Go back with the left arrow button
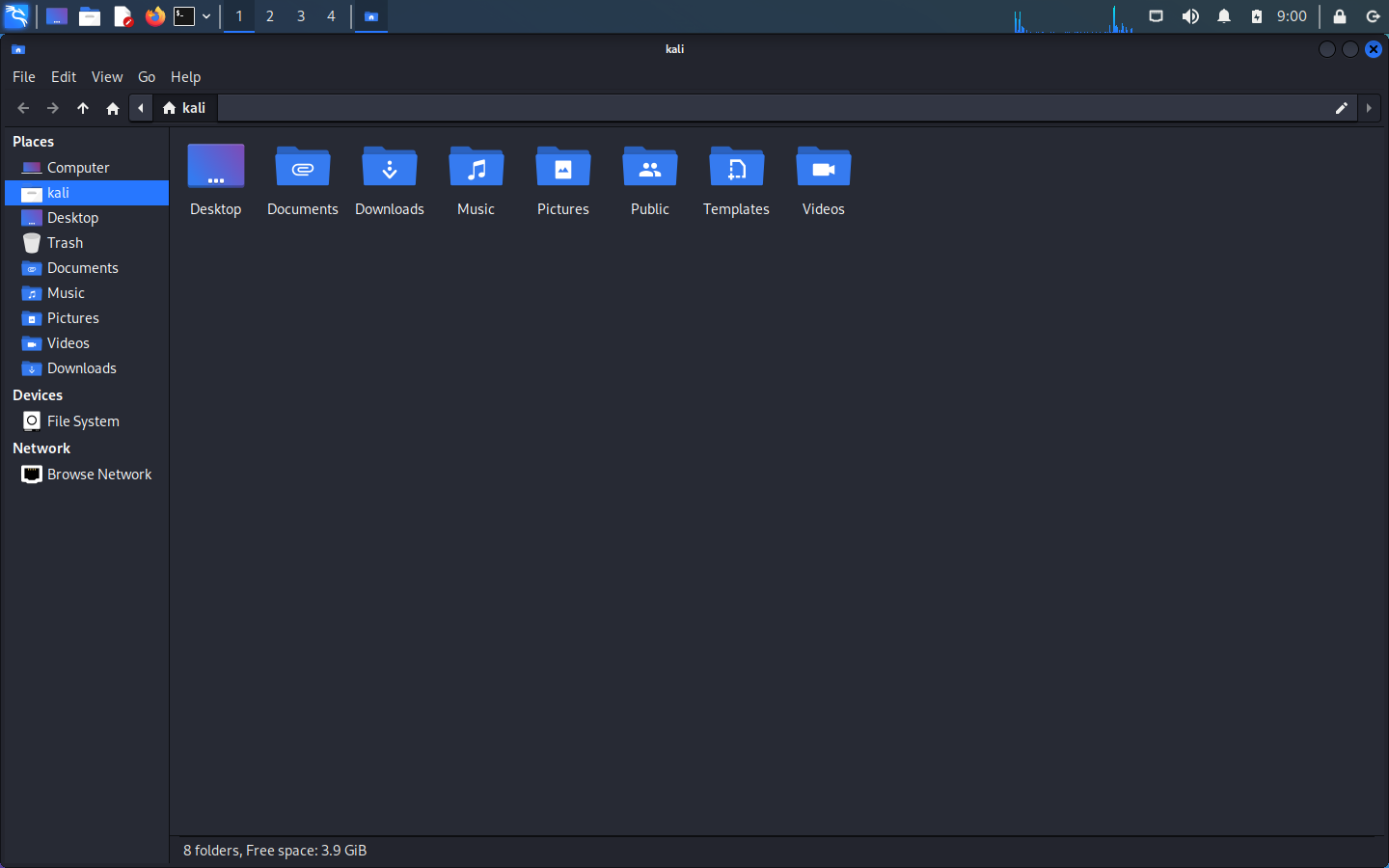This screenshot has width=1389, height=868. click(x=23, y=108)
